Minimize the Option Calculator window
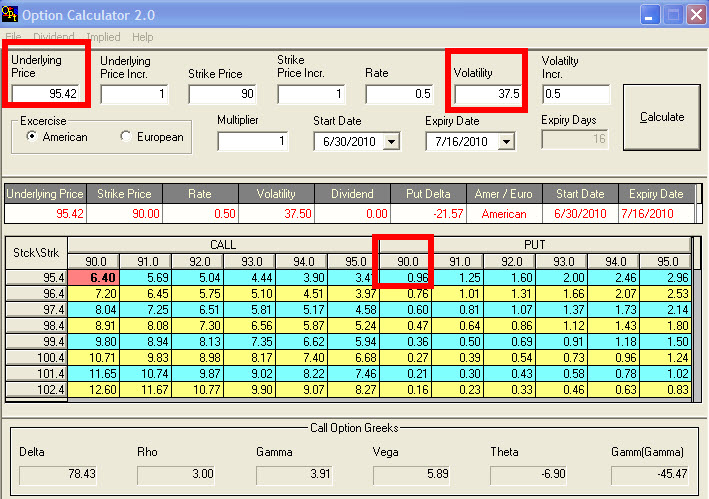This screenshot has width=709, height=499. tap(650, 15)
